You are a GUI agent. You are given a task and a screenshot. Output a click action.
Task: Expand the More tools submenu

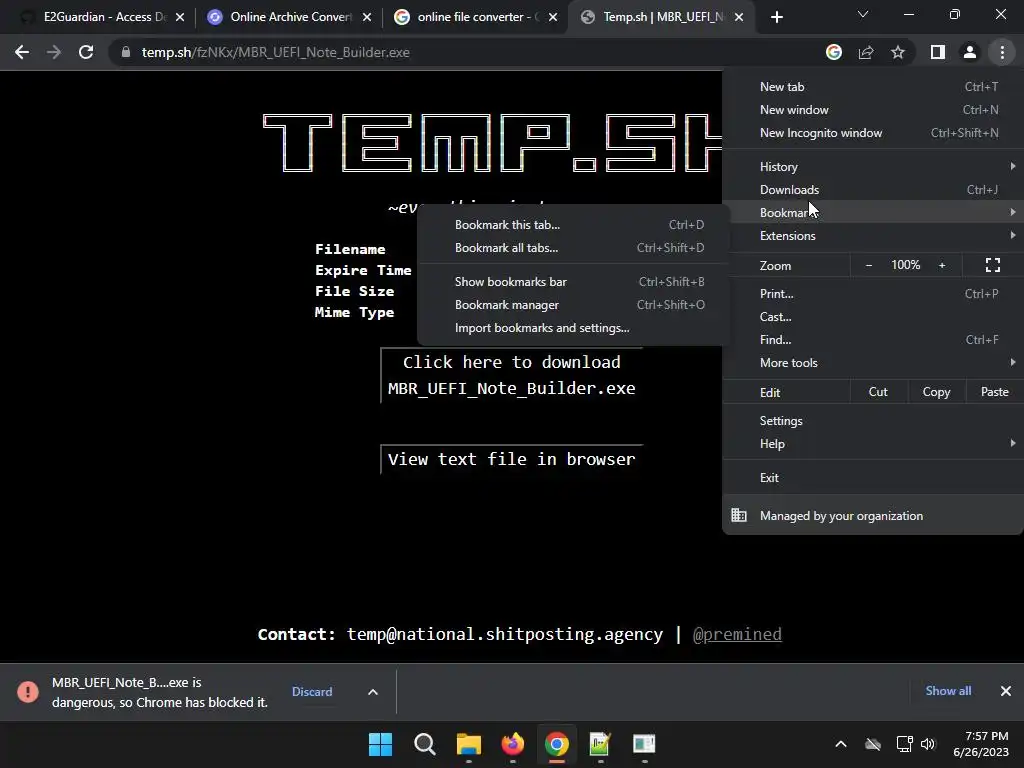pos(872,362)
